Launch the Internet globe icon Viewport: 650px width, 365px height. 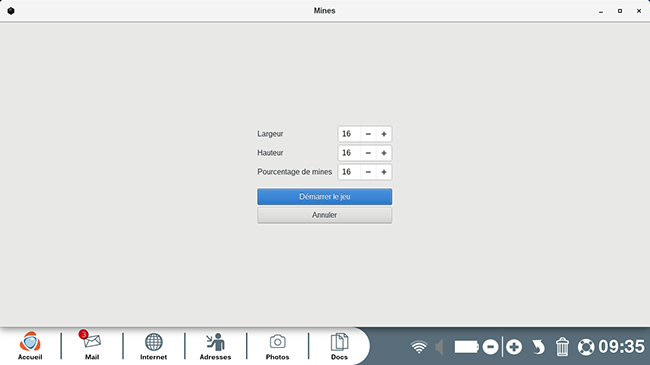153,346
